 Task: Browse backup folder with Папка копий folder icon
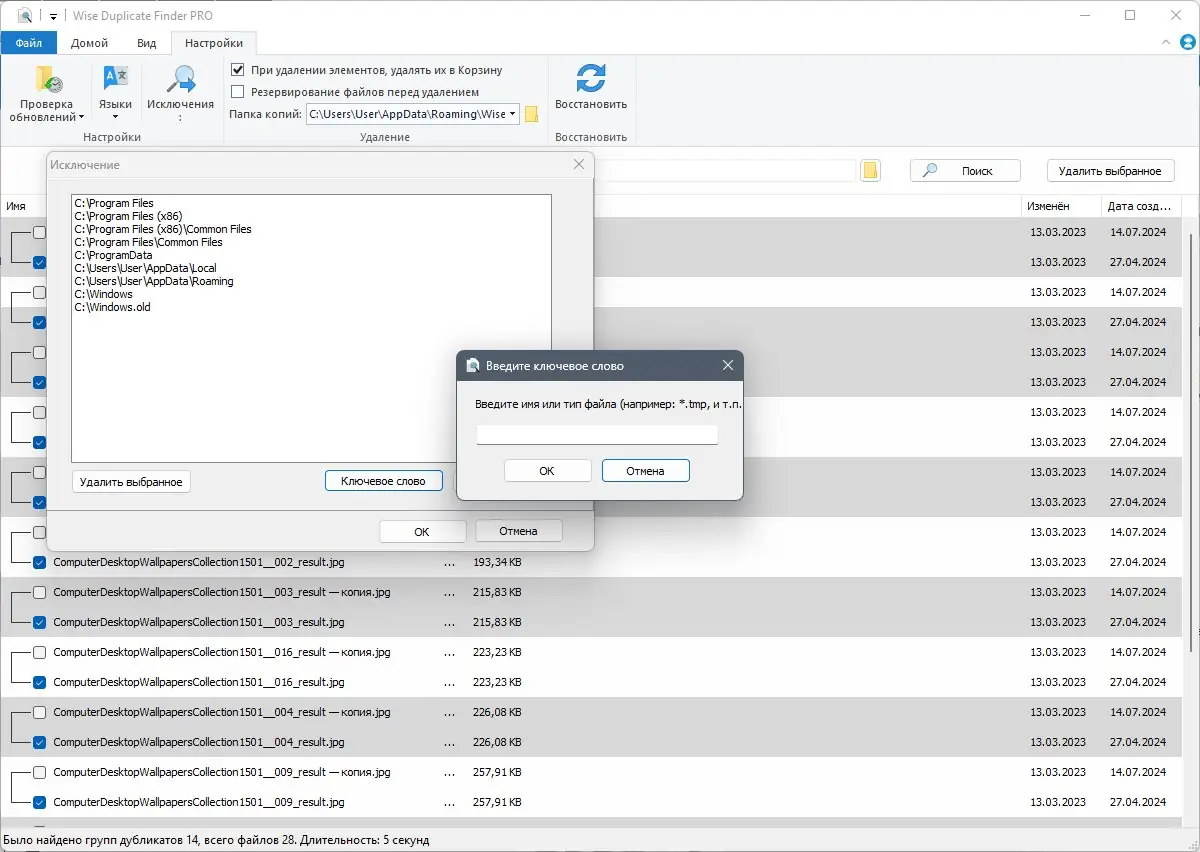(531, 114)
